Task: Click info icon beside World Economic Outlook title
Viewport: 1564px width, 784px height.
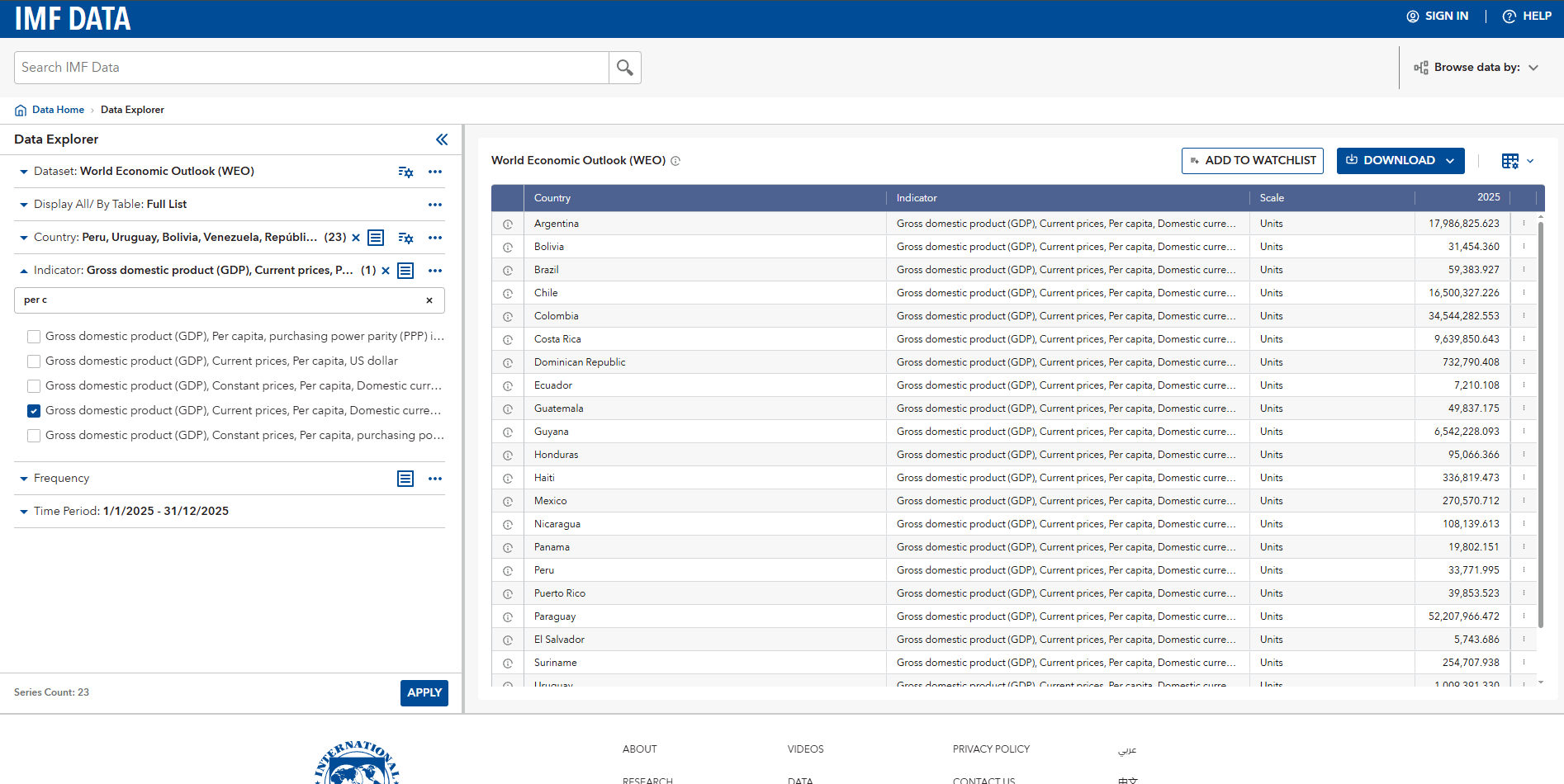Action: [x=675, y=161]
